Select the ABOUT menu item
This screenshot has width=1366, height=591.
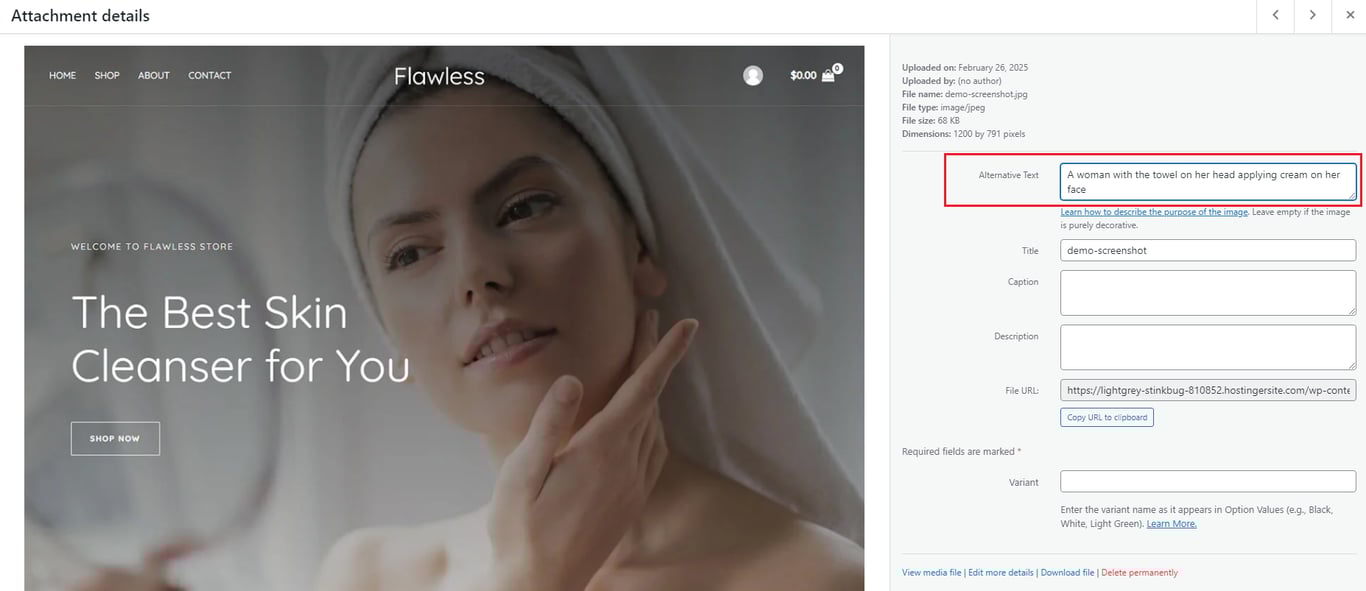pyautogui.click(x=153, y=75)
